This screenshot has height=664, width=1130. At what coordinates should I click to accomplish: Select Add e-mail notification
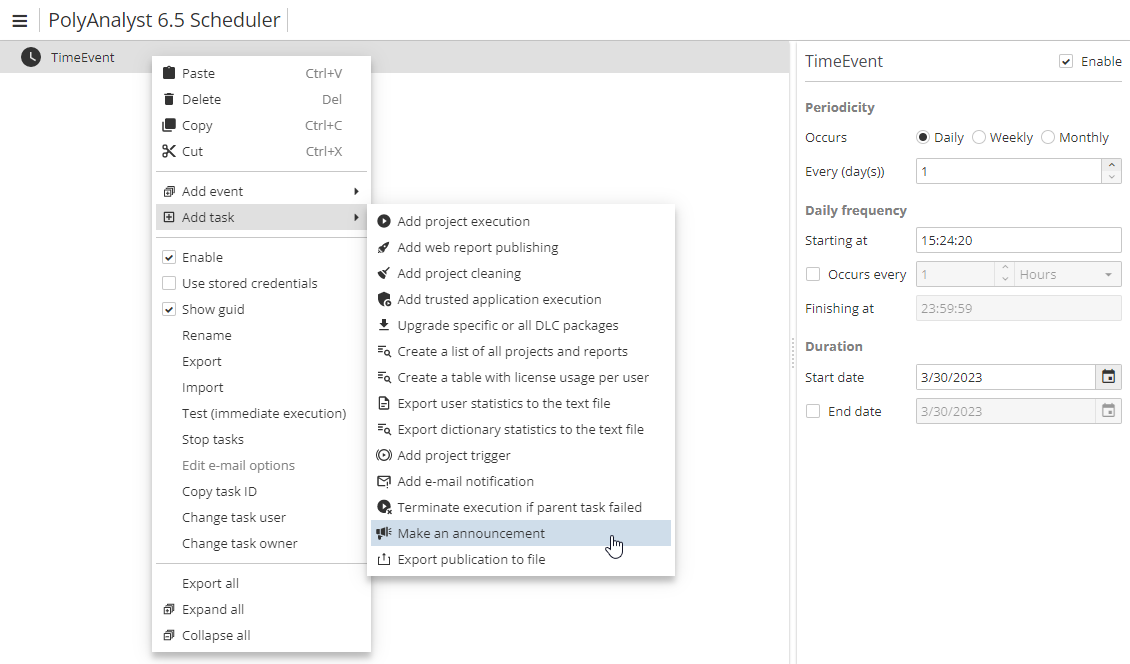coord(465,481)
